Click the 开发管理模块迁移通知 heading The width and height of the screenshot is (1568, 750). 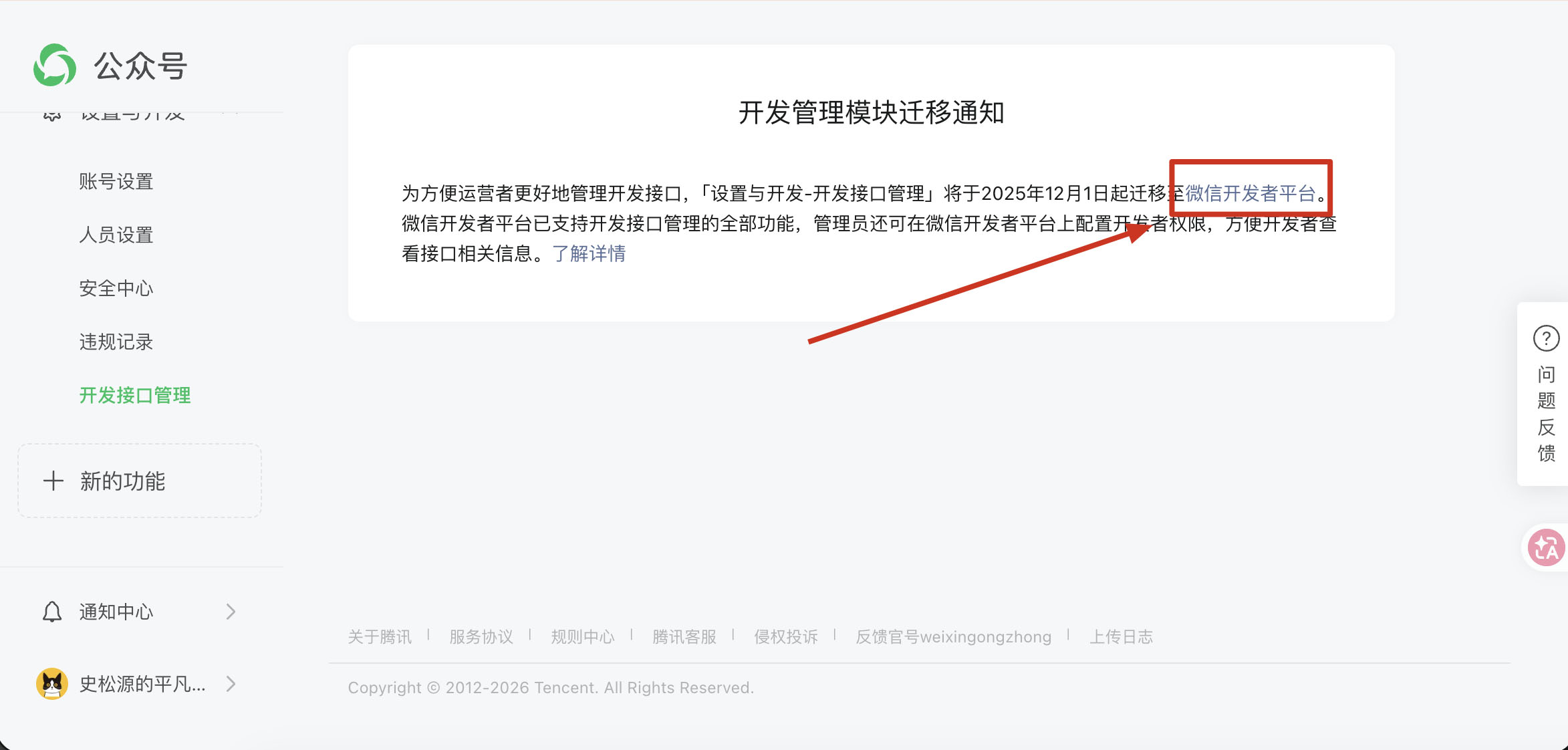pos(872,112)
